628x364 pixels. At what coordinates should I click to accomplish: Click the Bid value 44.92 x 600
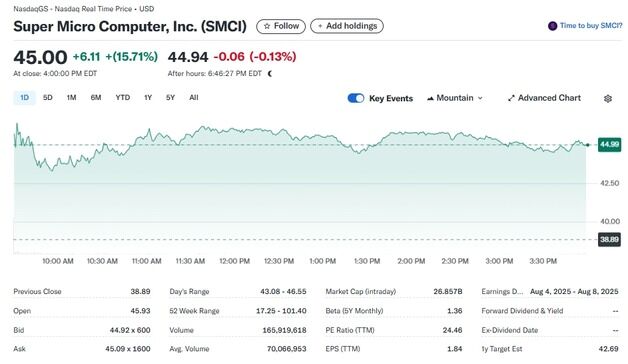coord(130,330)
